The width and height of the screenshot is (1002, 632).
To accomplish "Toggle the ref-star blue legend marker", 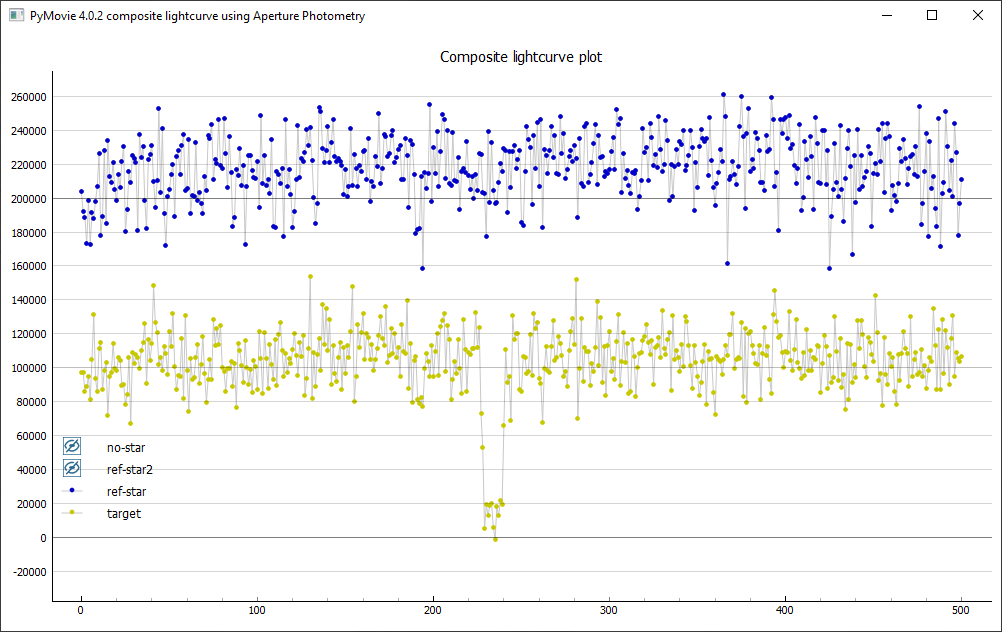I will 72,491.
